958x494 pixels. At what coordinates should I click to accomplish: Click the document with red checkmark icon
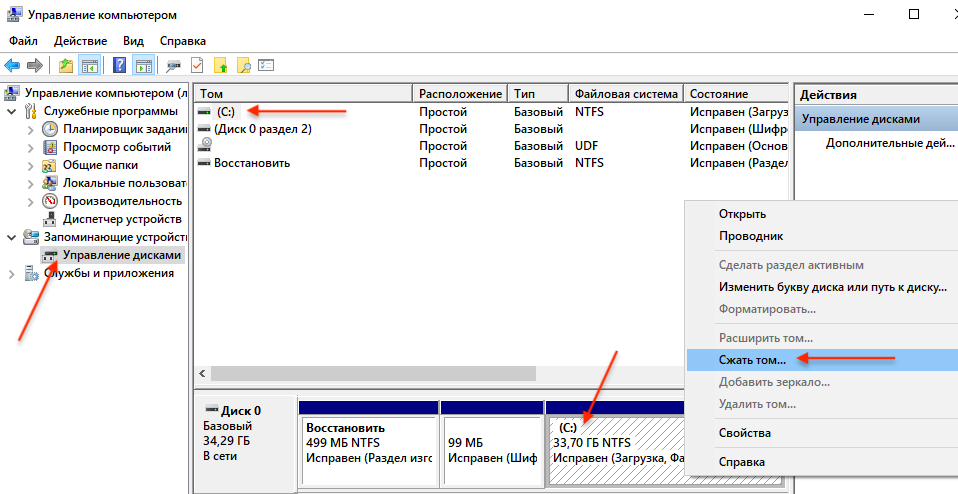point(197,65)
